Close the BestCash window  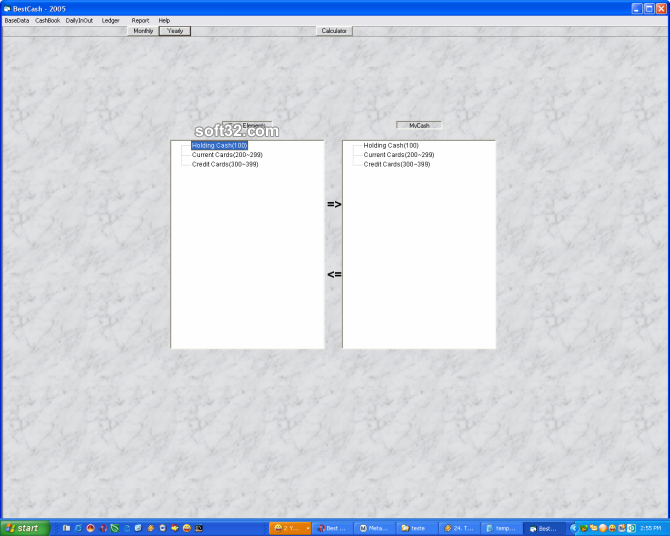[x=661, y=9]
